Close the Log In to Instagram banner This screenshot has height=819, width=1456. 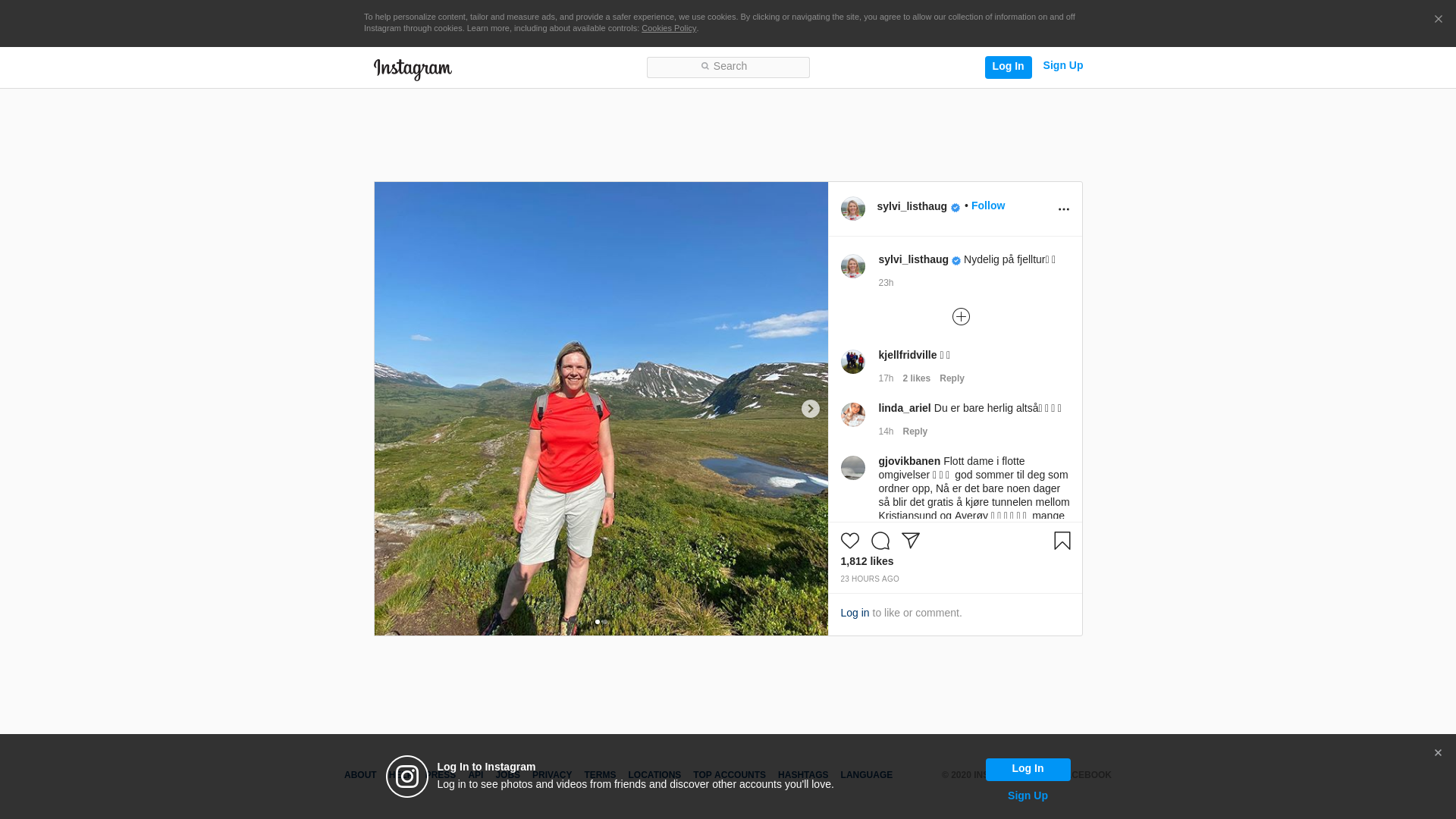(1438, 753)
